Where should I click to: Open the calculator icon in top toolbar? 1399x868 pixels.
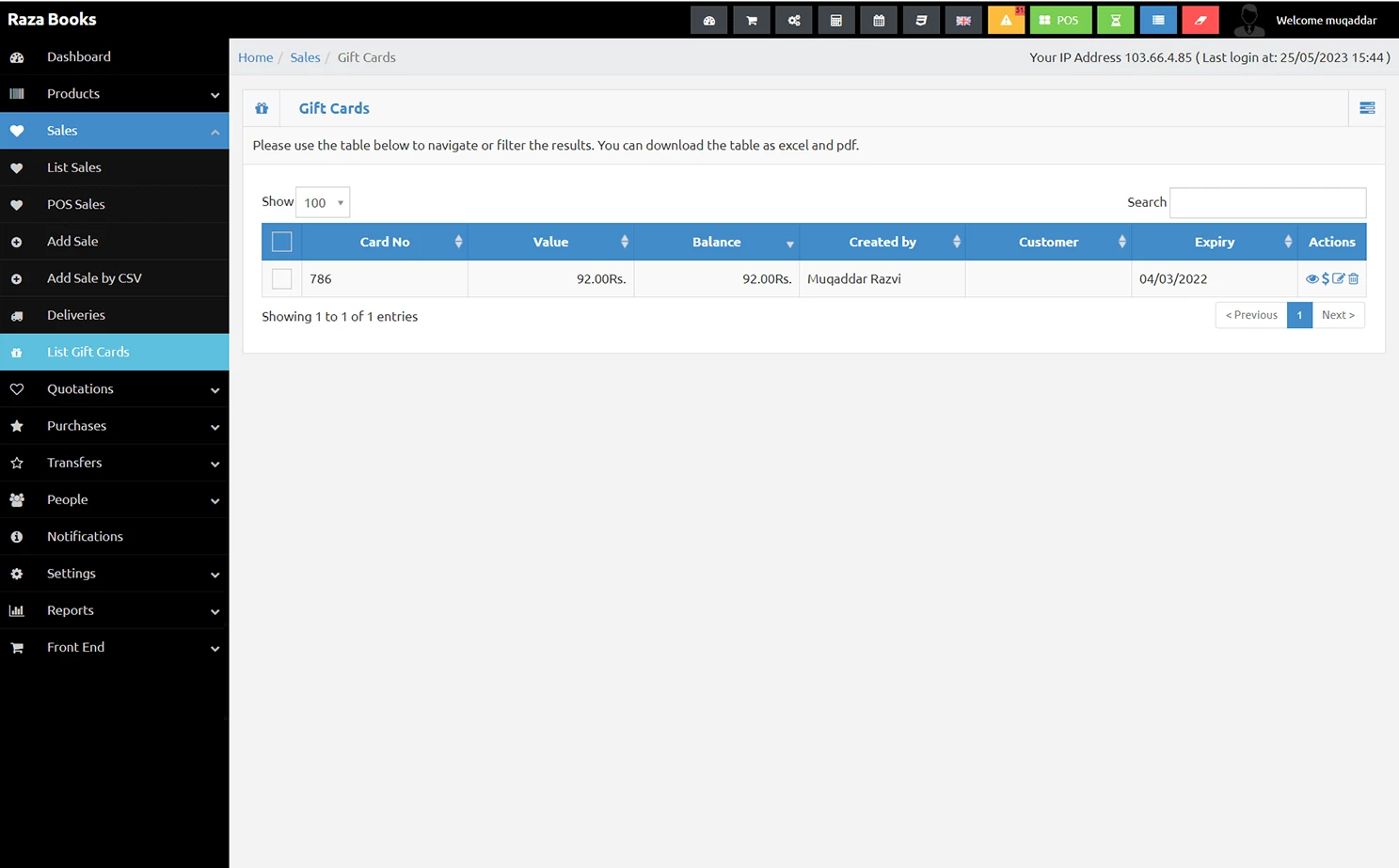point(835,20)
